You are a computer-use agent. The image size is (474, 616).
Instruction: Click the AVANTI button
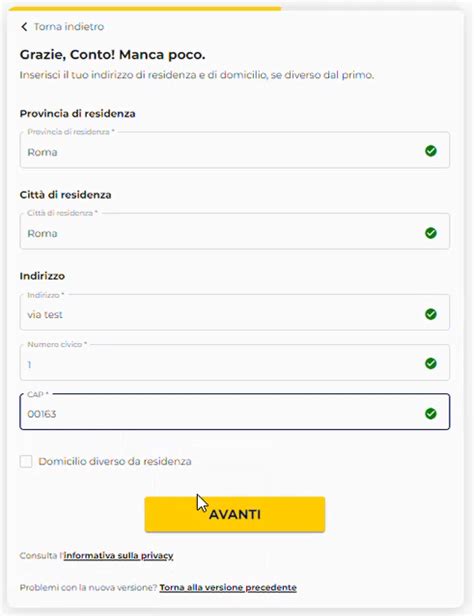(x=235, y=514)
